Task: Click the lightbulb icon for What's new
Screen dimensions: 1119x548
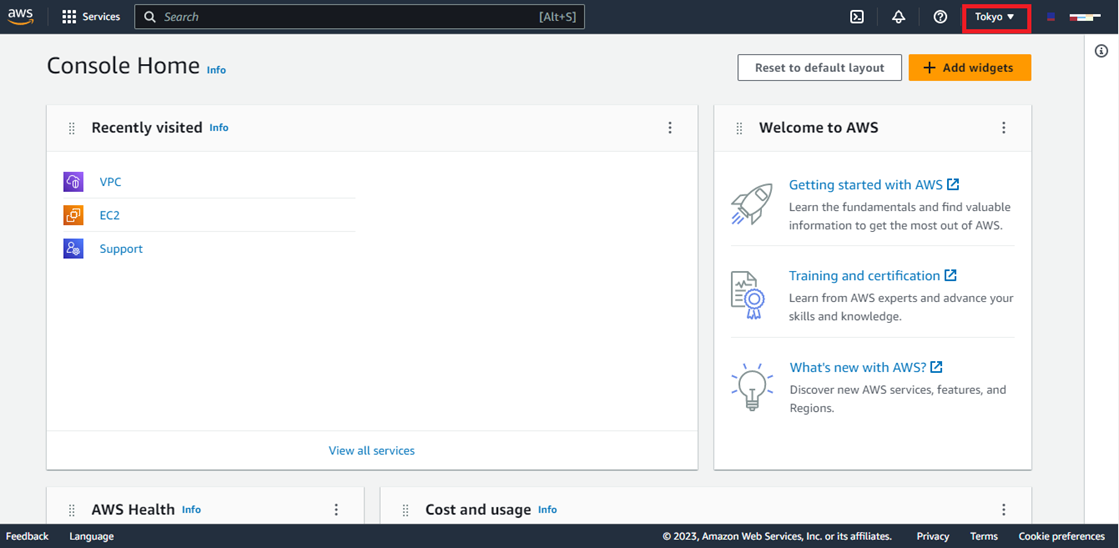Action: click(751, 386)
